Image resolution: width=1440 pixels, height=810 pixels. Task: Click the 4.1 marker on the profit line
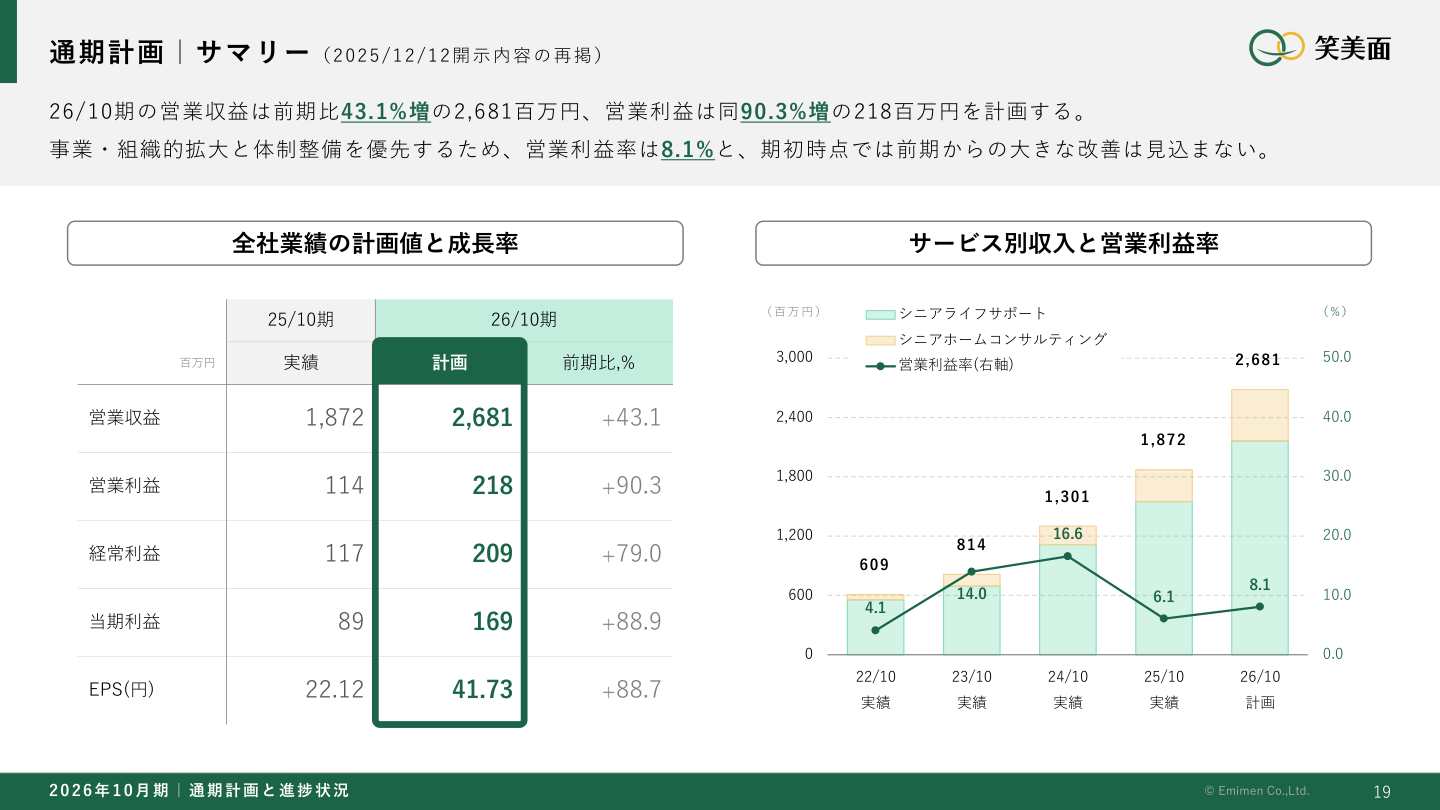(876, 630)
